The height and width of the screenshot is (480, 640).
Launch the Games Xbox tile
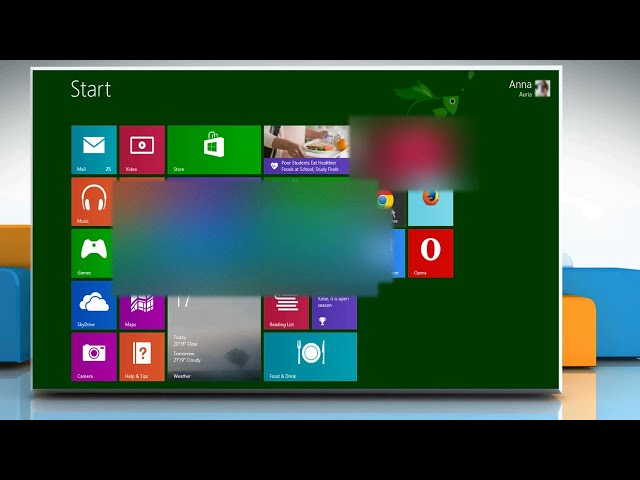(x=91, y=253)
